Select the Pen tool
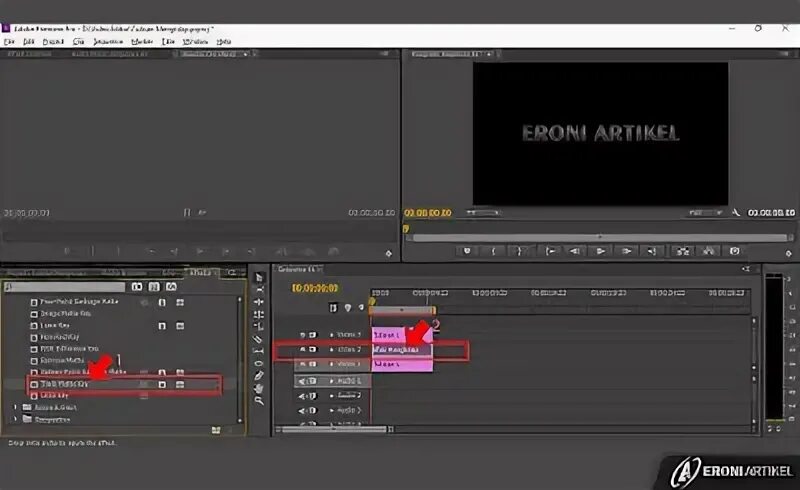Viewport: 800px width, 490px height. pyautogui.click(x=259, y=375)
